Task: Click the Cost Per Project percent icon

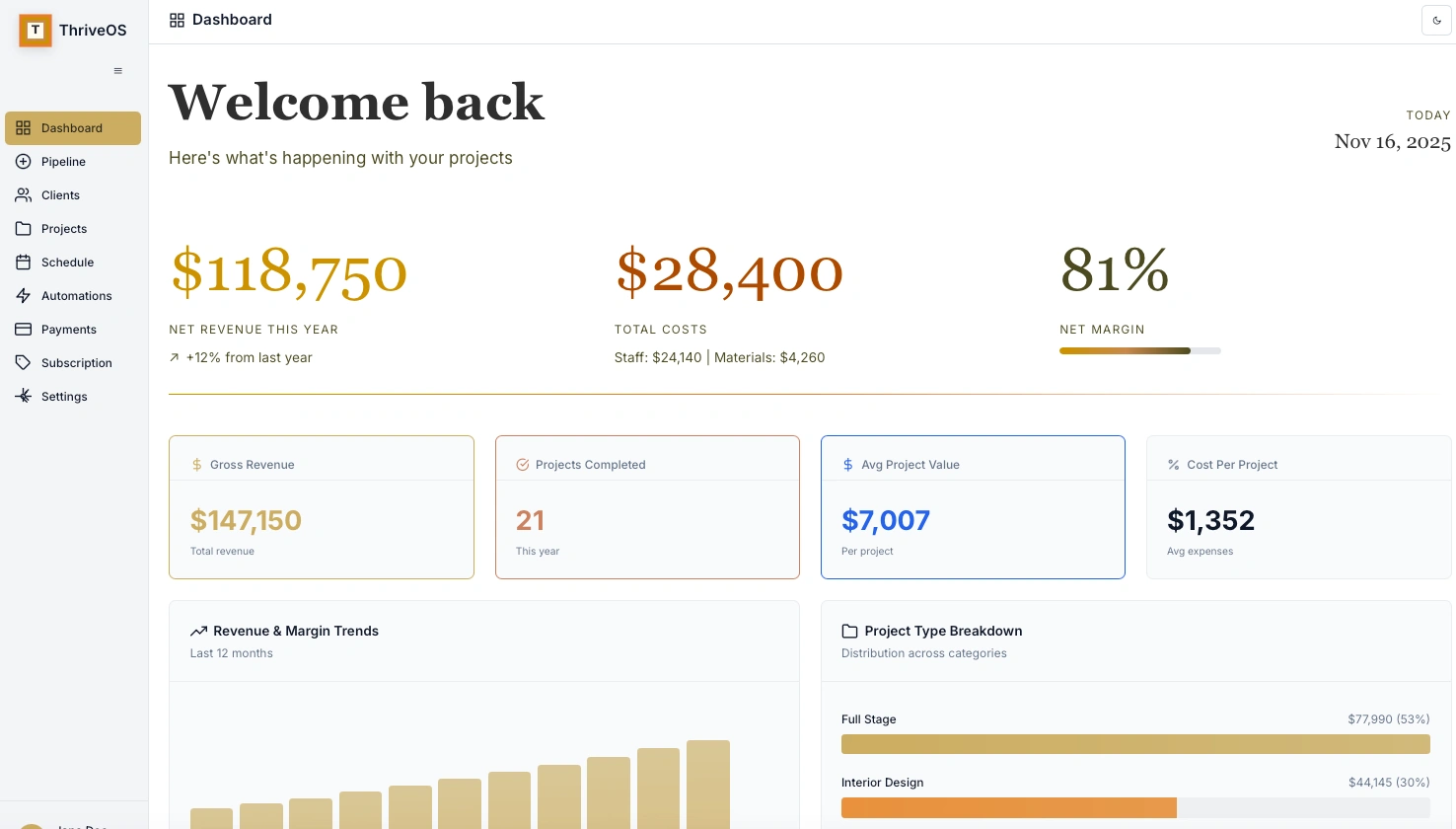Action: click(x=1174, y=465)
